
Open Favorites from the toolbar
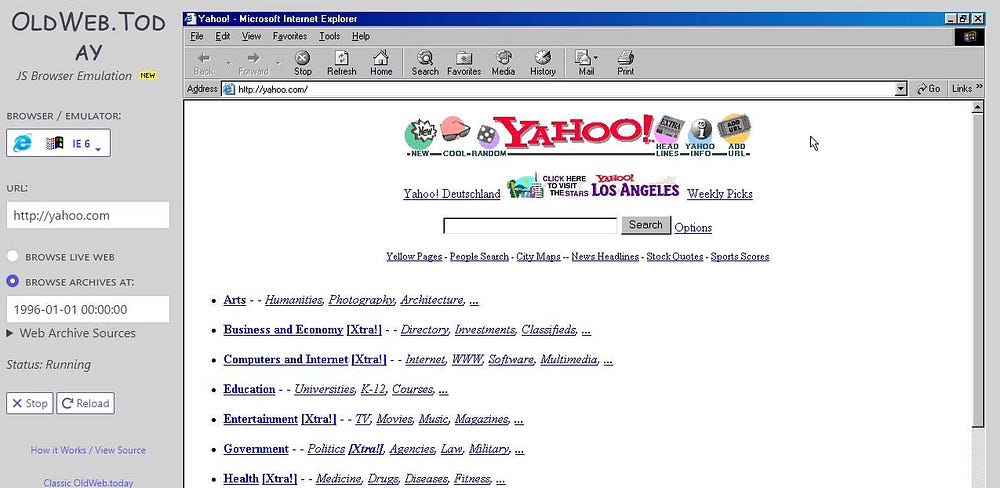coord(464,63)
